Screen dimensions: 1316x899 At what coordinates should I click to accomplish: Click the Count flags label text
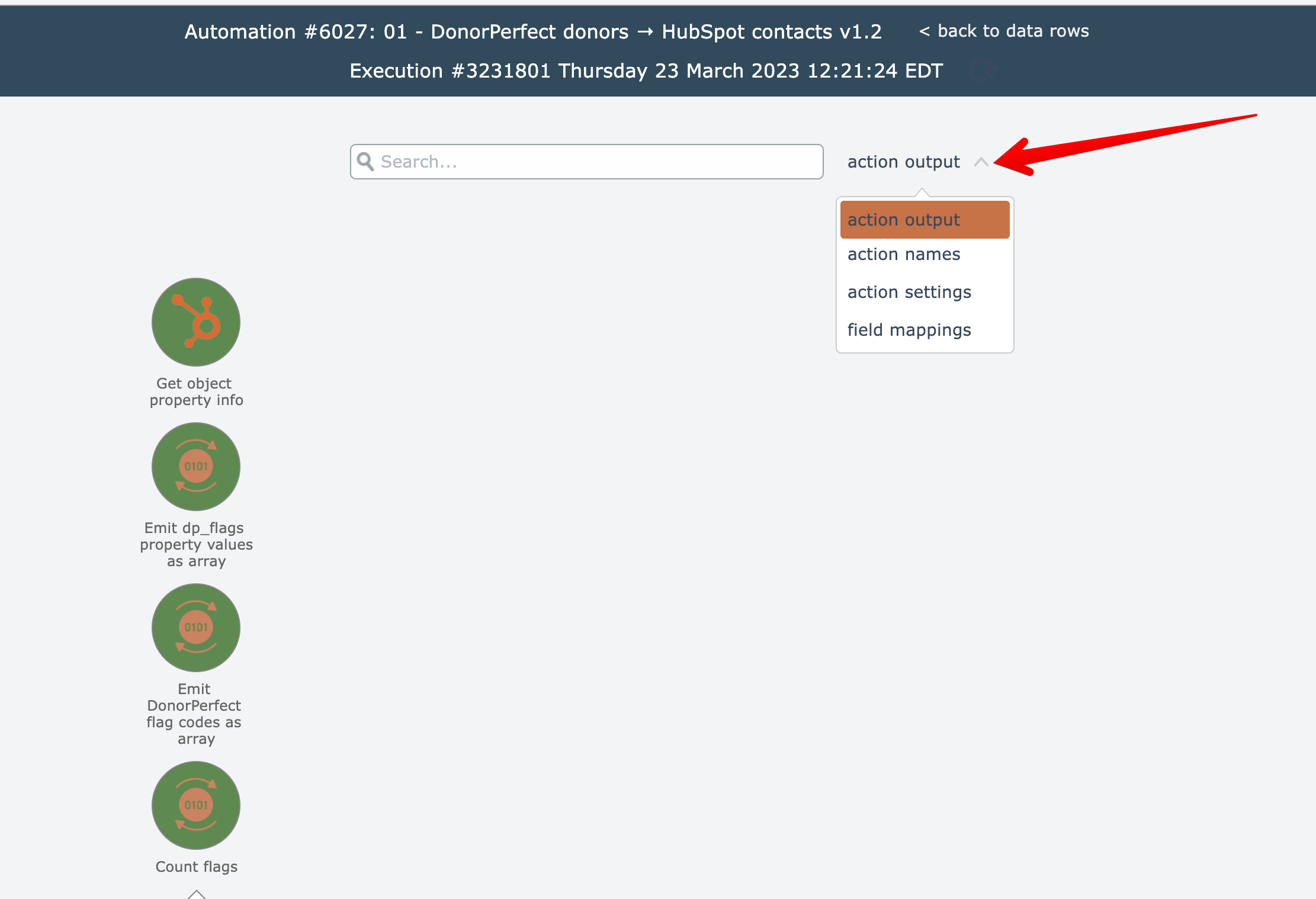(196, 867)
